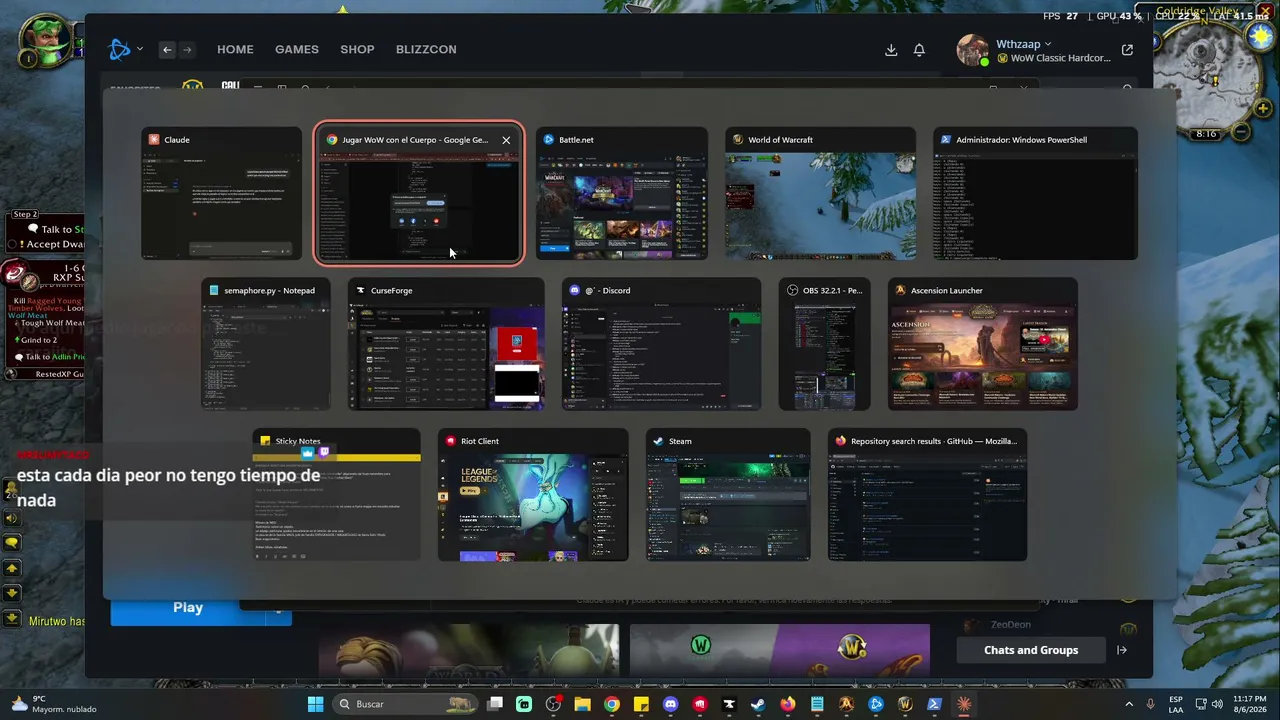The width and height of the screenshot is (1280, 720).
Task: Open Battle.net notifications bell
Action: coord(919,50)
